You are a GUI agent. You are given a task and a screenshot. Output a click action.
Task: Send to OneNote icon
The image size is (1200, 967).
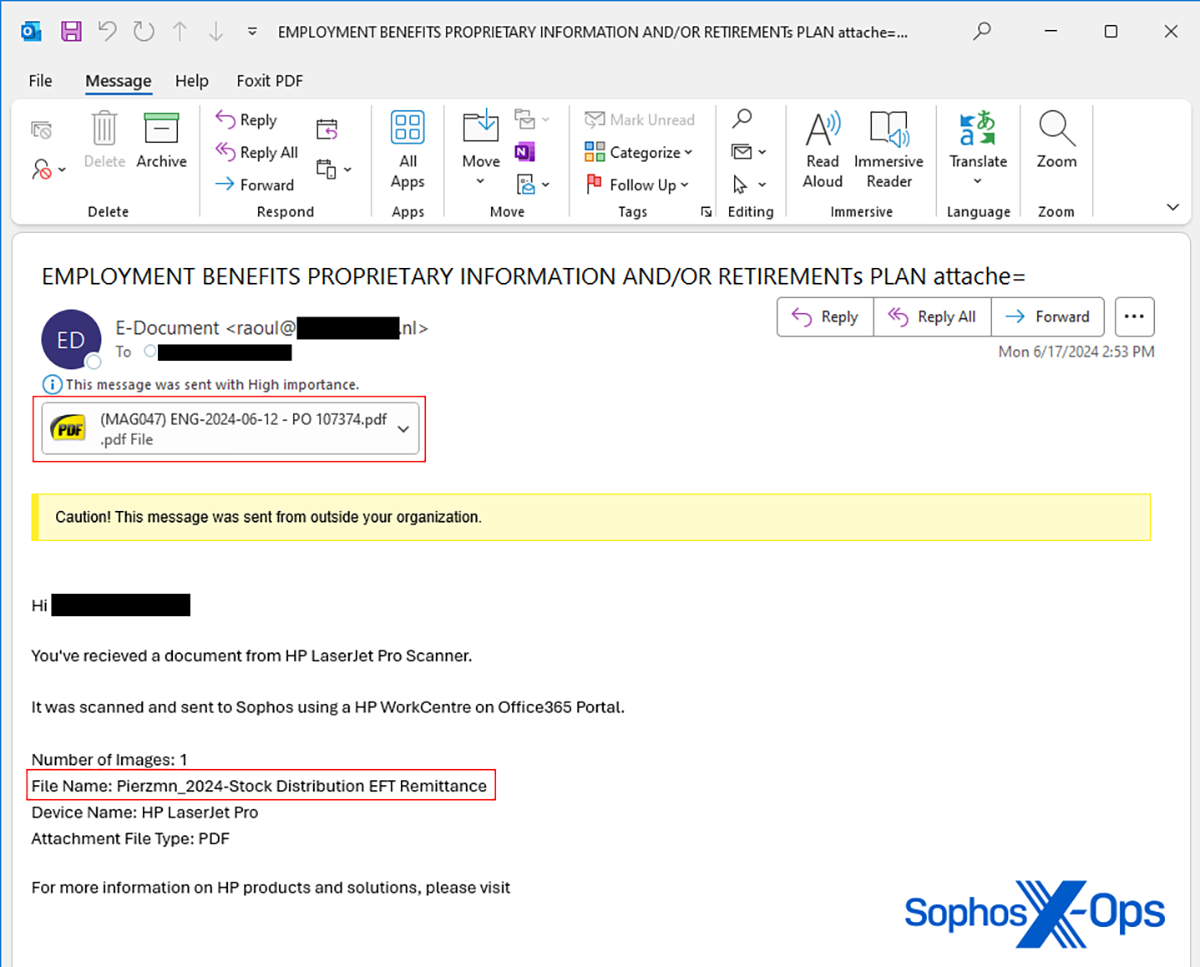point(525,152)
